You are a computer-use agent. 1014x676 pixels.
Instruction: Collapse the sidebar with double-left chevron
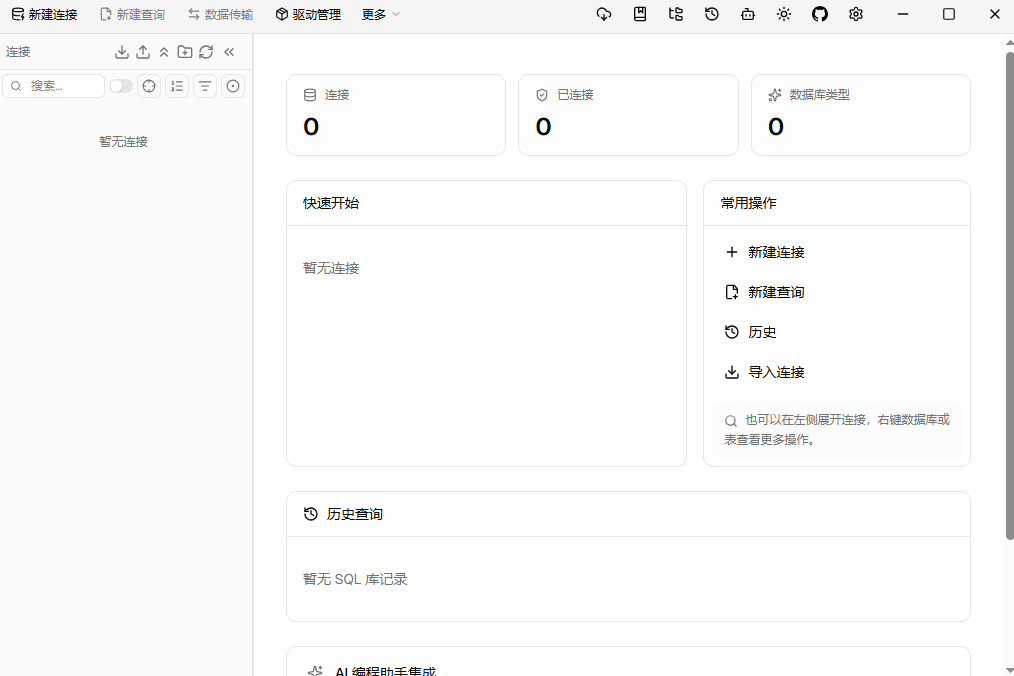point(229,52)
